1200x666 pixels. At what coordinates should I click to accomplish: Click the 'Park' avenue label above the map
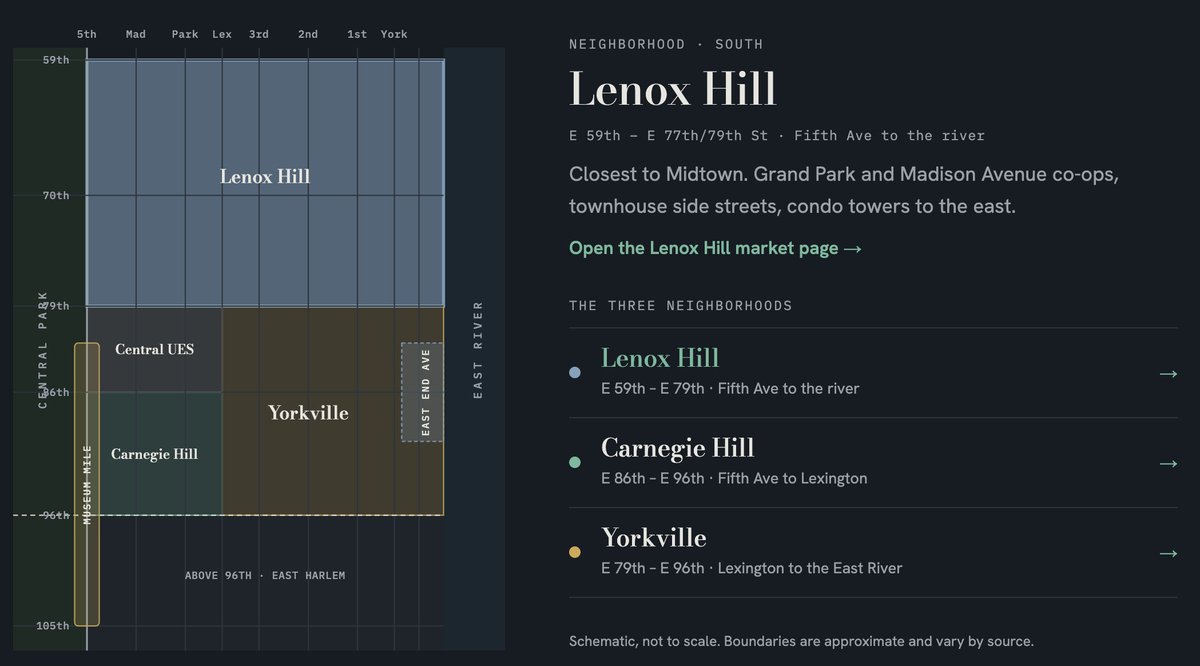(x=185, y=34)
